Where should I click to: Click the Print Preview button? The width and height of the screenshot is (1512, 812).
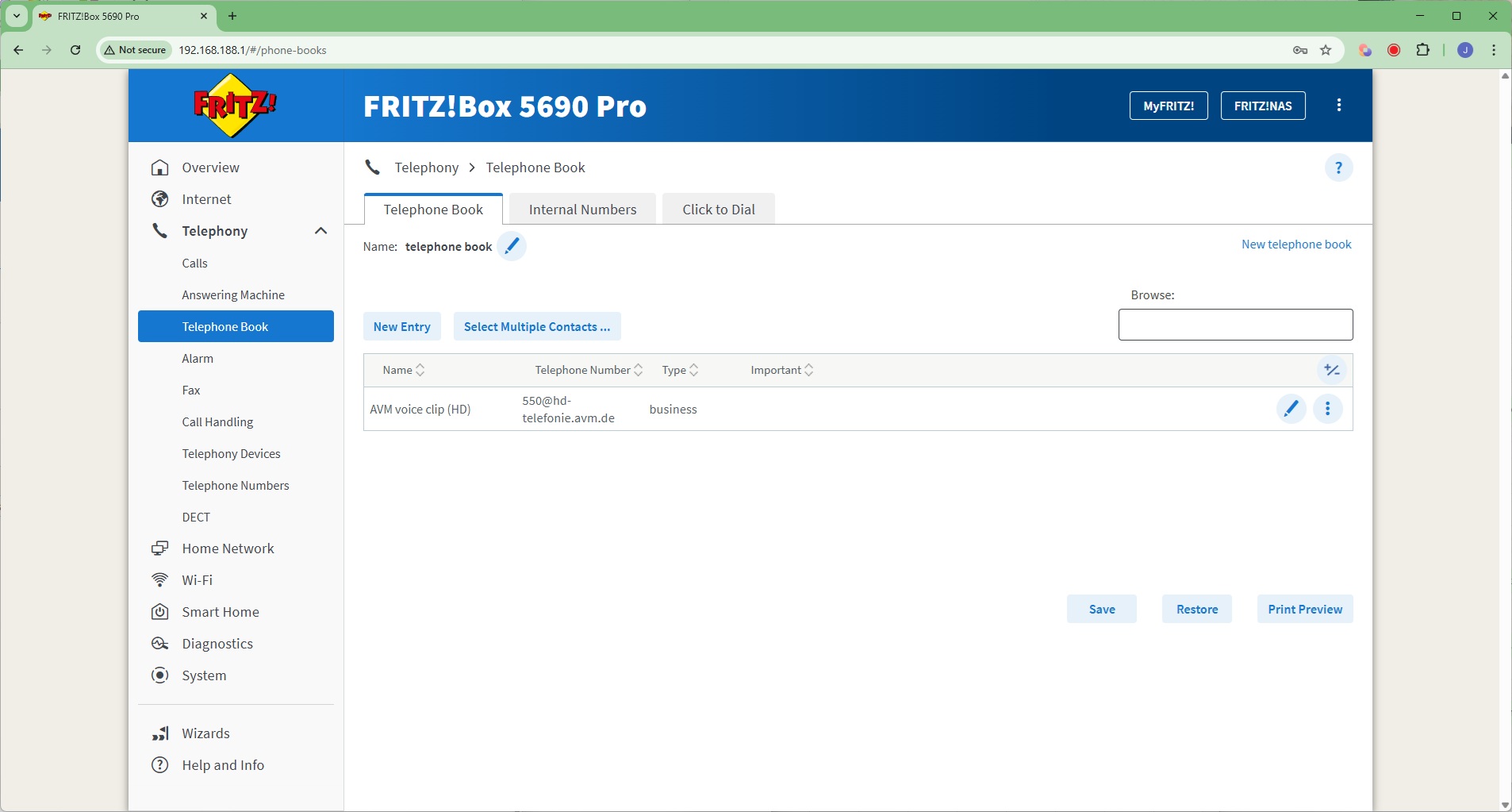coord(1305,609)
